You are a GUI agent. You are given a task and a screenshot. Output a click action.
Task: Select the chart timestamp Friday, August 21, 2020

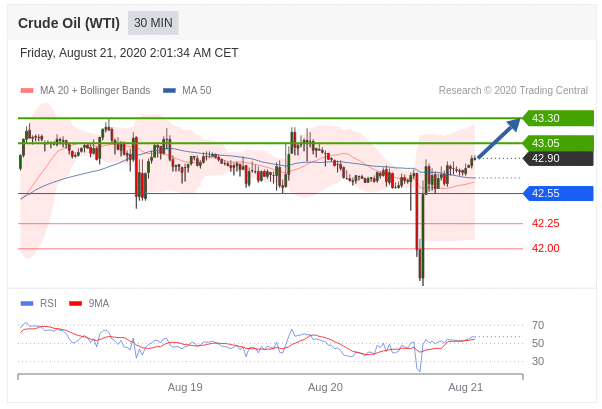pos(129,53)
